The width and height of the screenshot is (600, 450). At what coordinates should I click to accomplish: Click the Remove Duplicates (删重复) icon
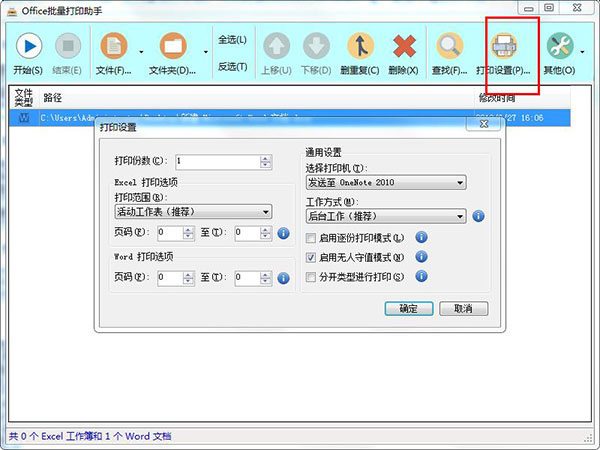360,46
